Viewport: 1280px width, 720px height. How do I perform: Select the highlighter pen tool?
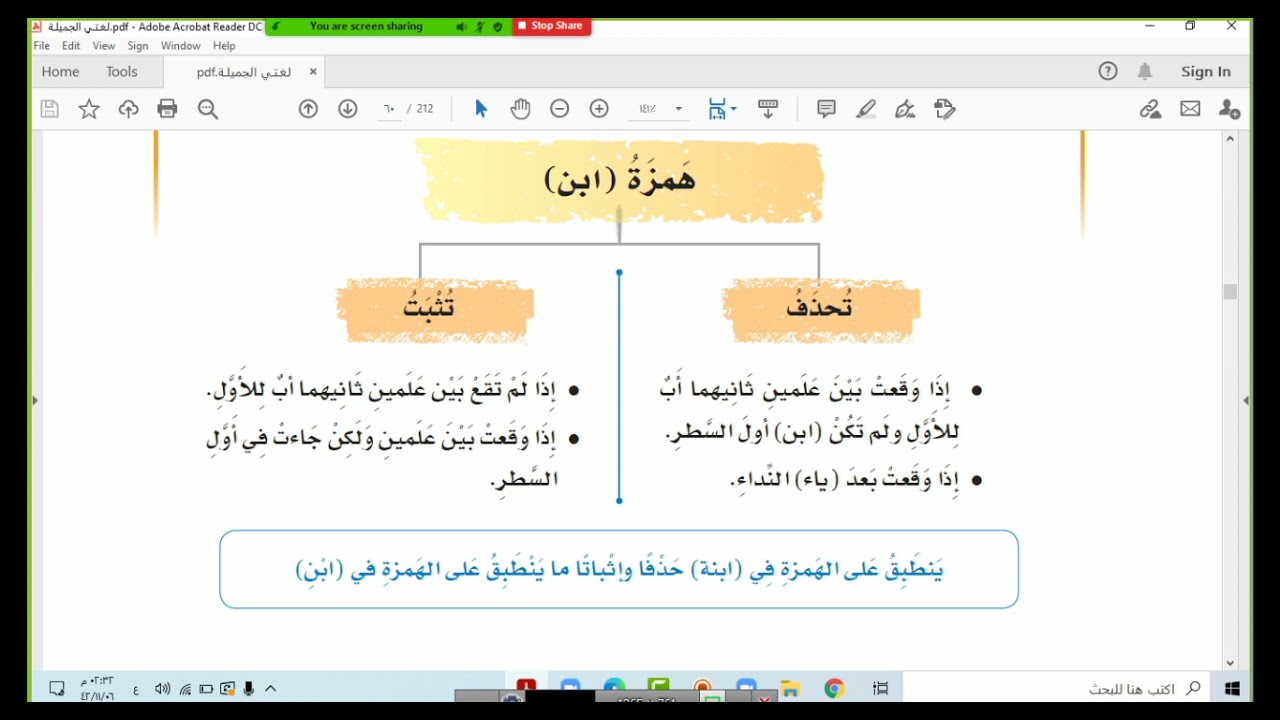point(866,109)
